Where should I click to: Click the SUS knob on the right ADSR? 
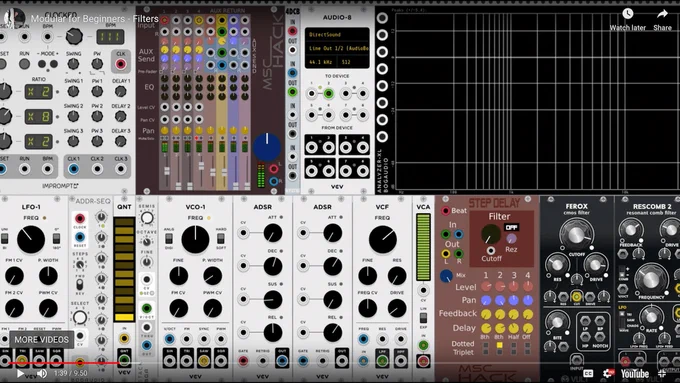(x=333, y=300)
